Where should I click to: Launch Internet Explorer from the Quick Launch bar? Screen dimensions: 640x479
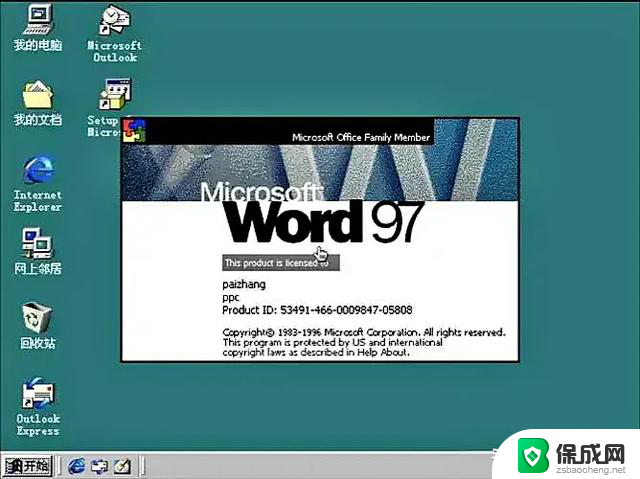pyautogui.click(x=77, y=466)
